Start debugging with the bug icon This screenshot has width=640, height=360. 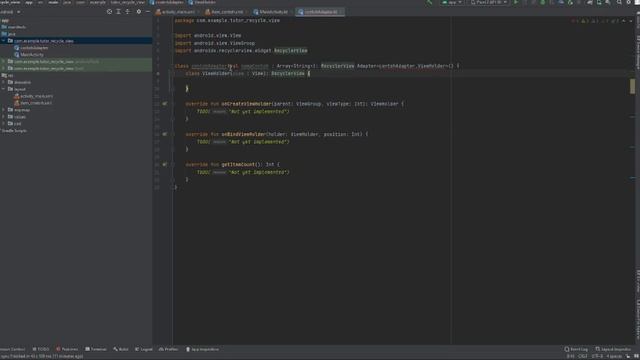point(542,2)
